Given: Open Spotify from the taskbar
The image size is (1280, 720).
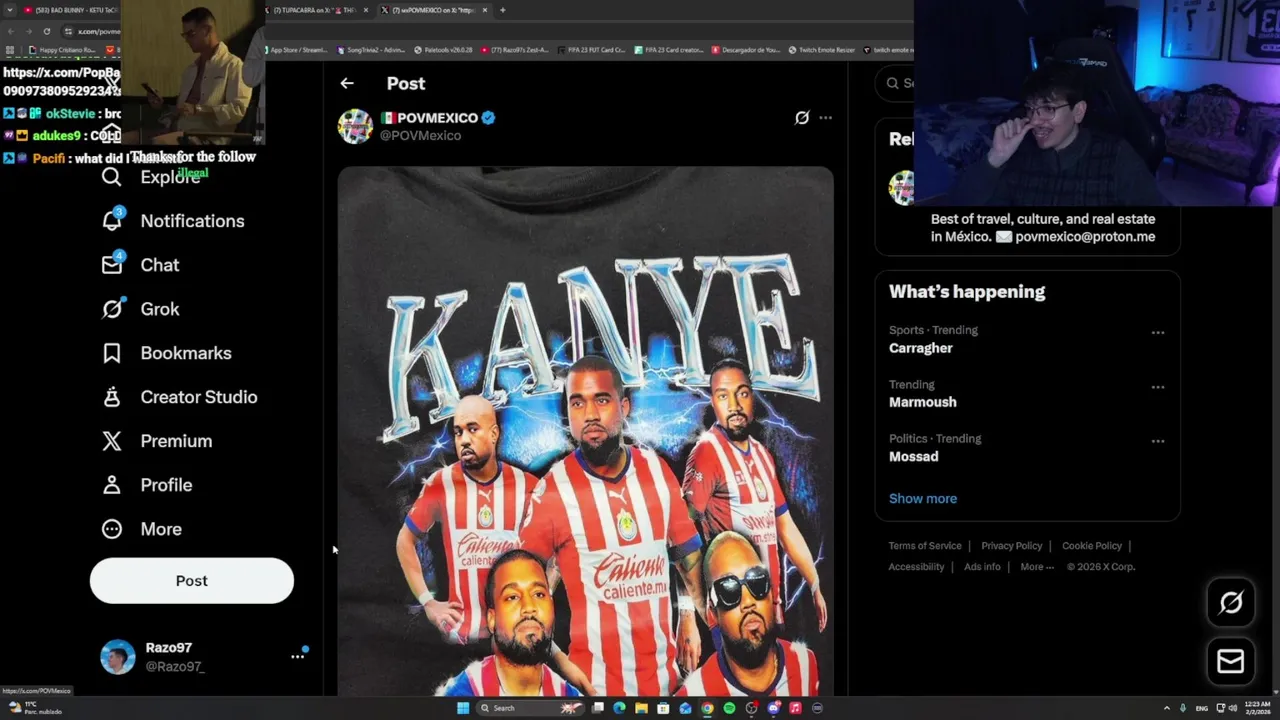Looking at the screenshot, I should click(x=729, y=708).
